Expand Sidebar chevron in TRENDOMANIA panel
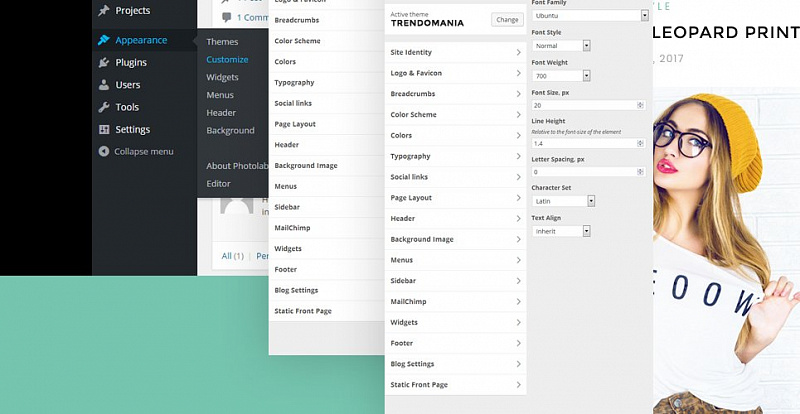Viewport: 800px width, 414px height. [518, 281]
